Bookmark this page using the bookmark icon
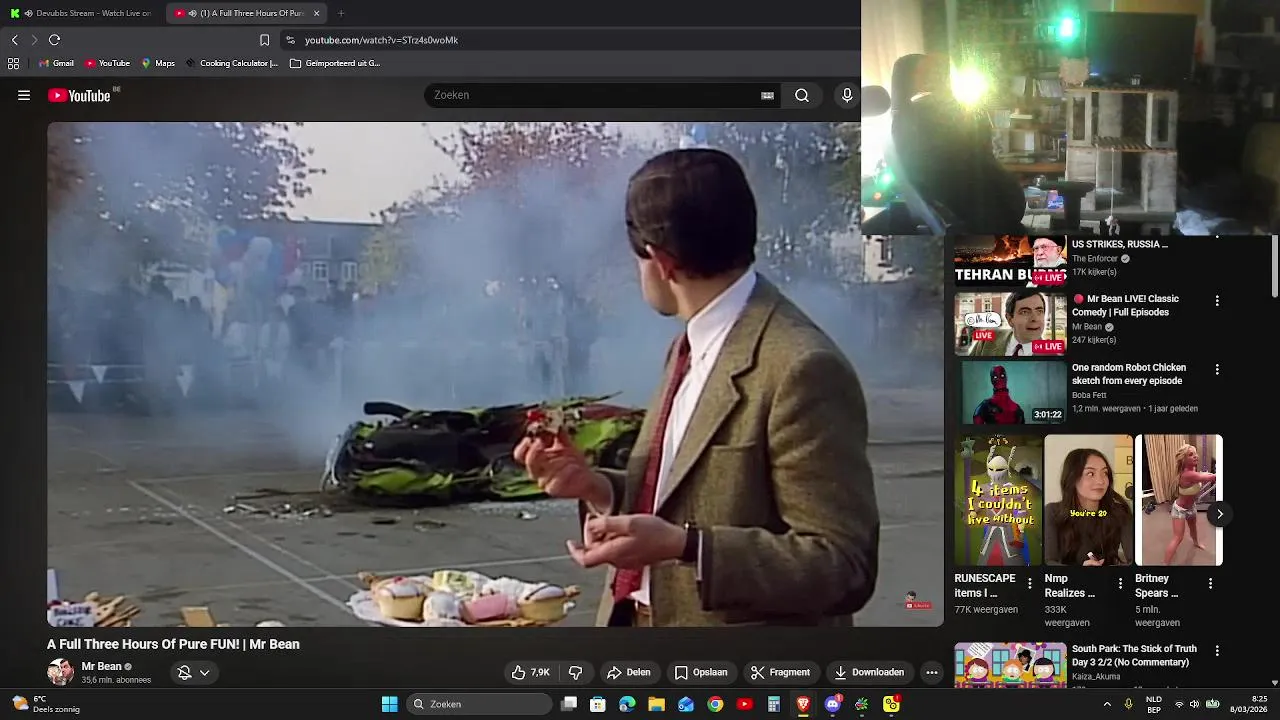The width and height of the screenshot is (1280, 720). click(x=264, y=40)
